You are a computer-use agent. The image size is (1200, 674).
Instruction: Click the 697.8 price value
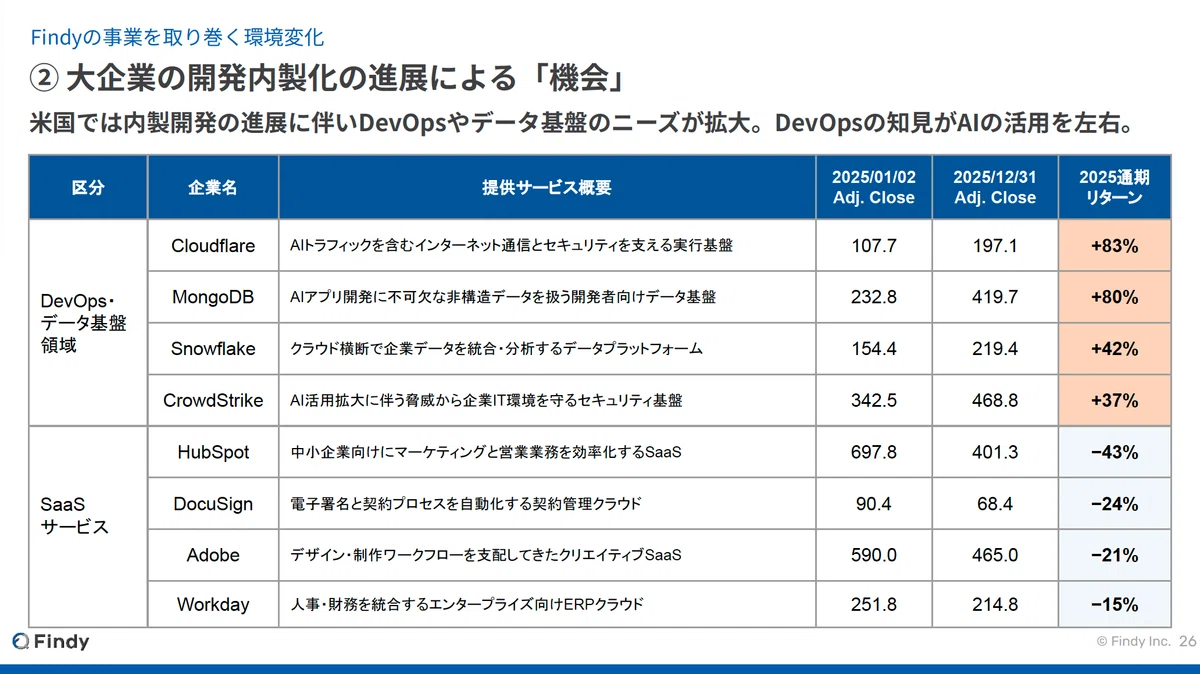(874, 452)
